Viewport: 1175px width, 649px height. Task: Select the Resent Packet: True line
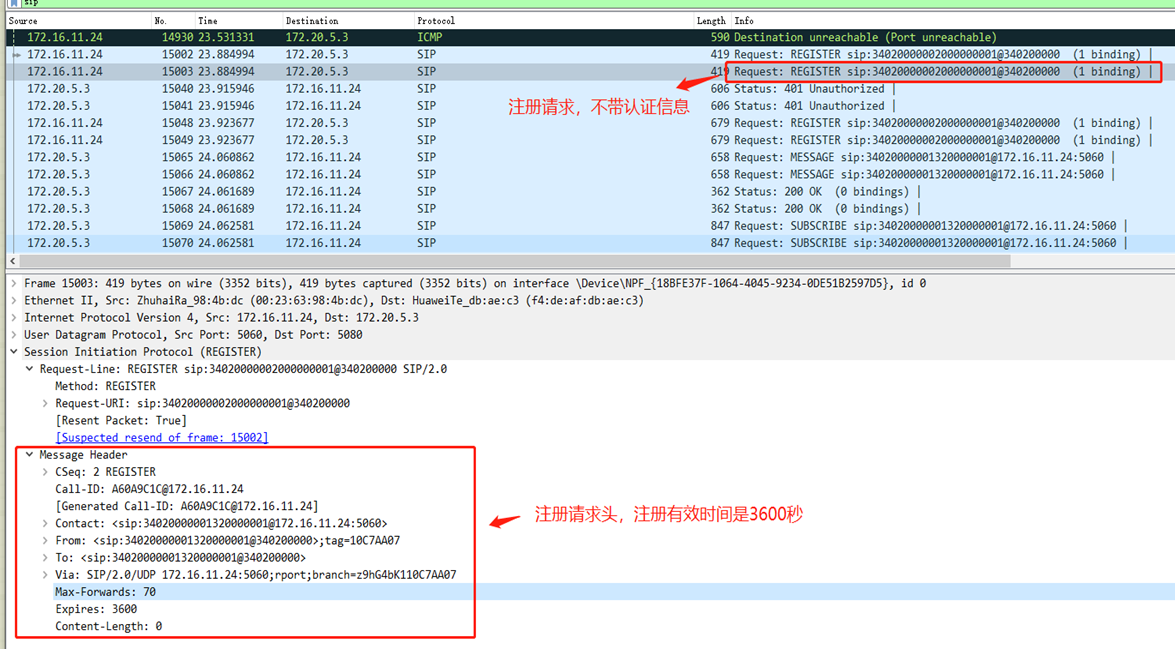[x=121, y=420]
